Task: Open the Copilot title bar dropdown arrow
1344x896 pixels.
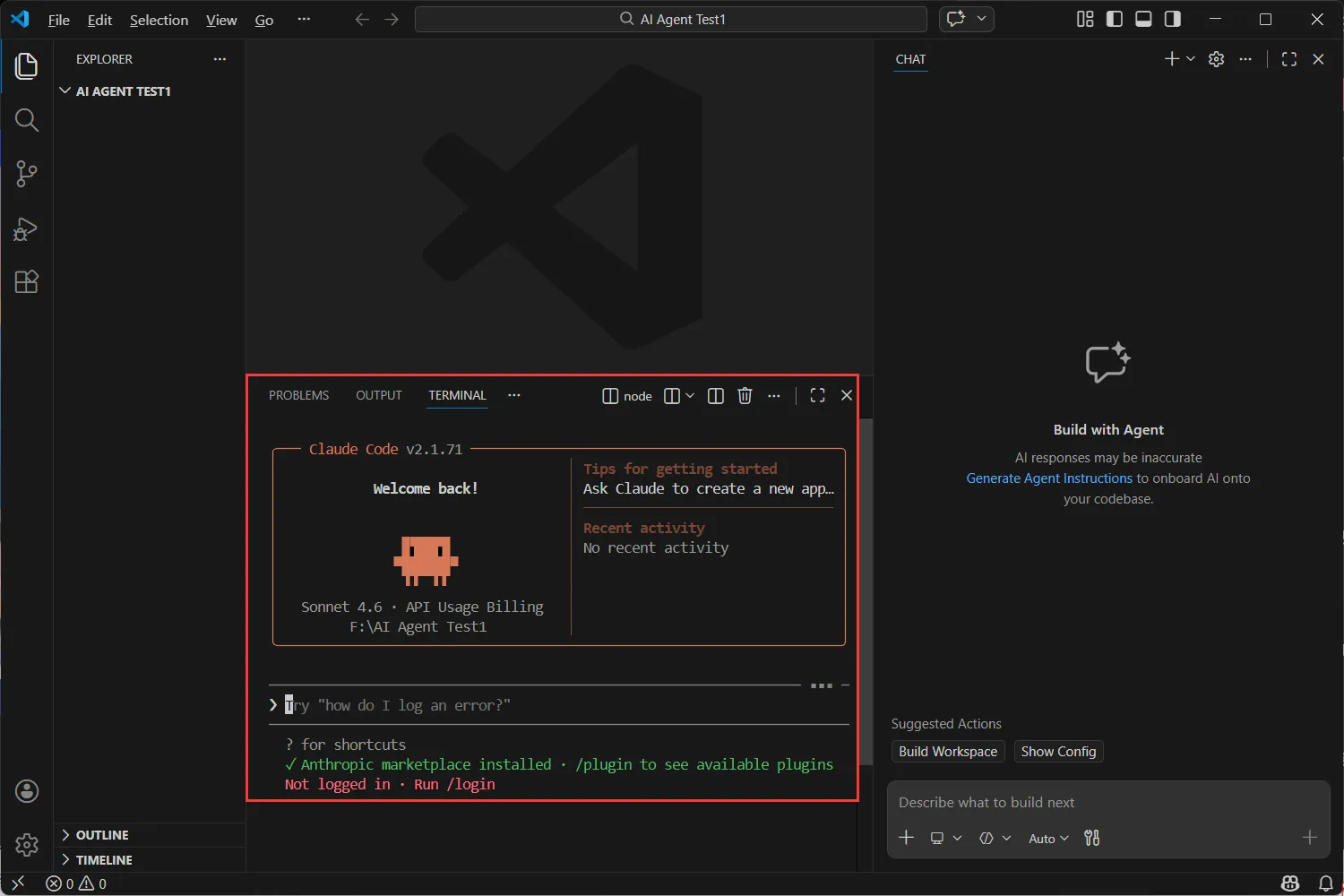Action: point(982,19)
